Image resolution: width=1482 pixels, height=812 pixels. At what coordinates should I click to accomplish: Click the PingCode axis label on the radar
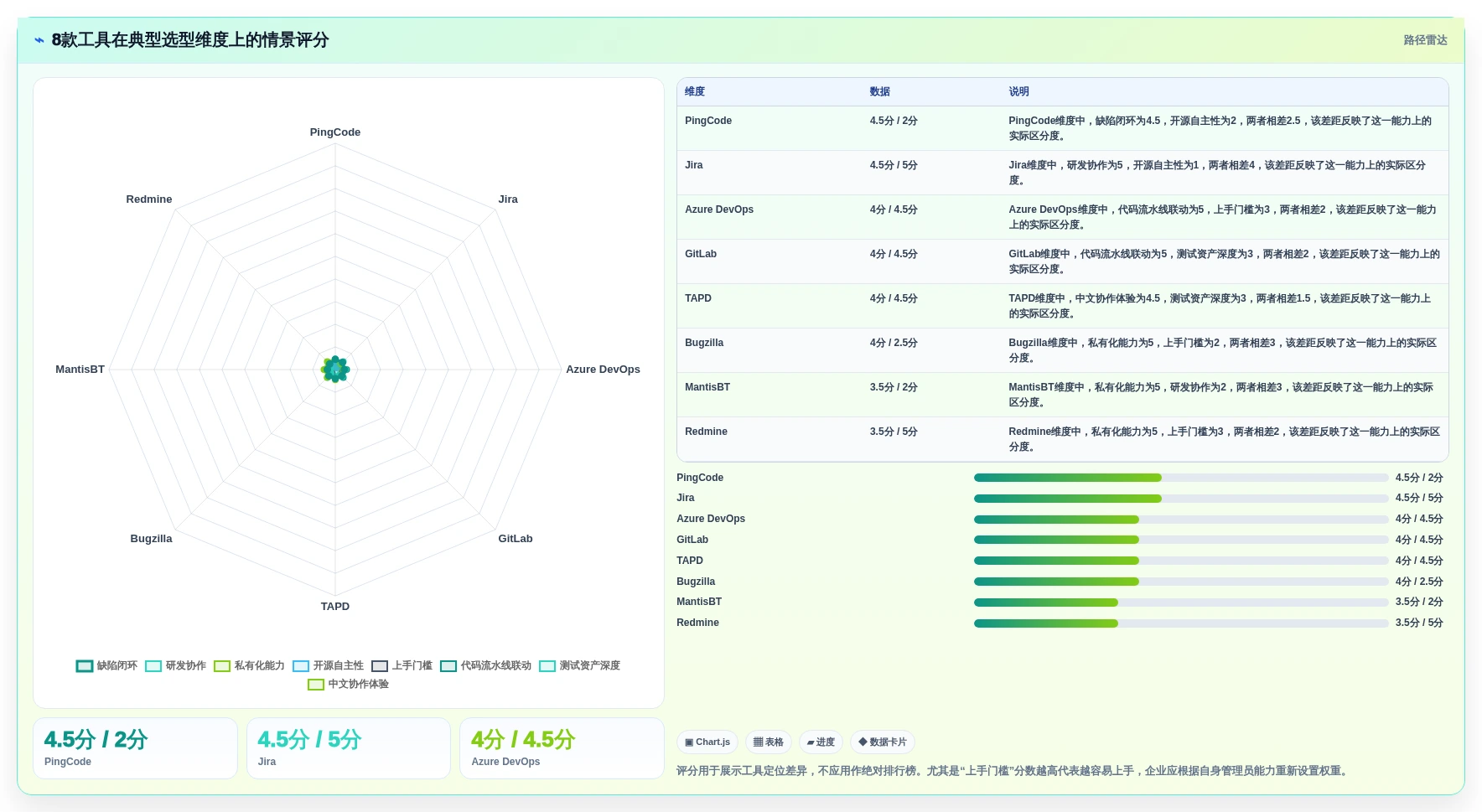point(335,132)
